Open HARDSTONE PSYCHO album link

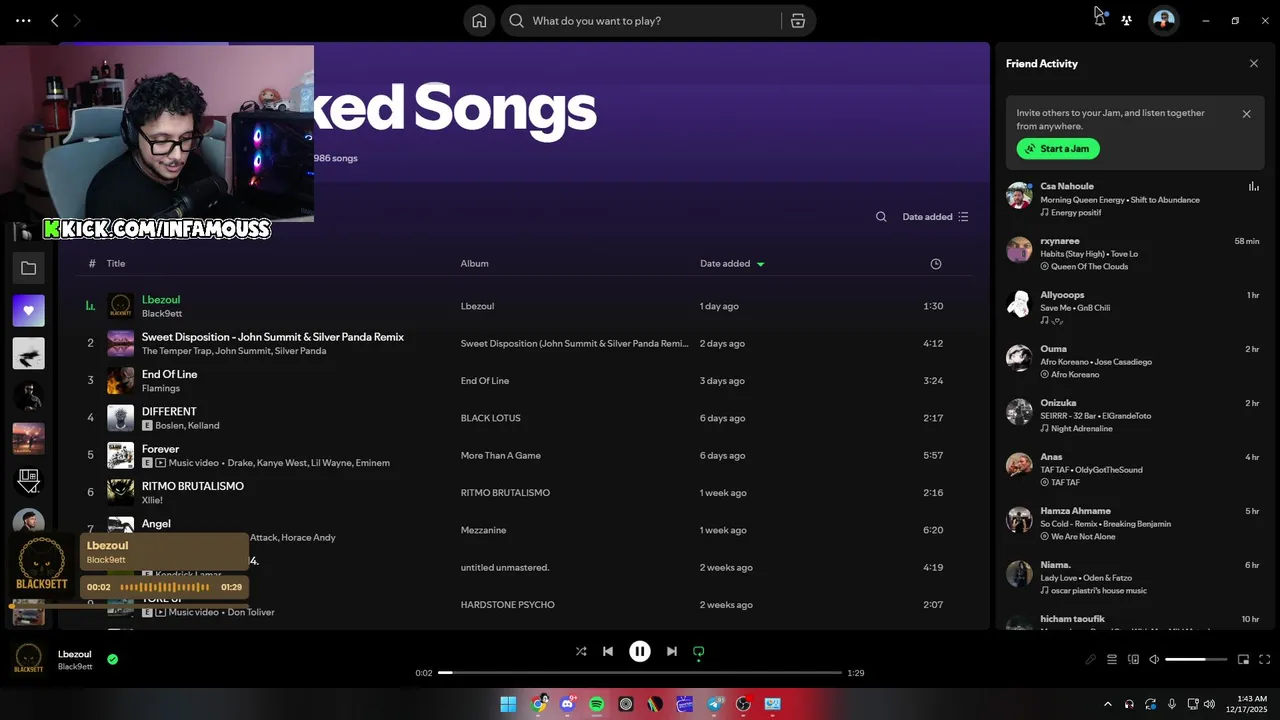pos(507,605)
